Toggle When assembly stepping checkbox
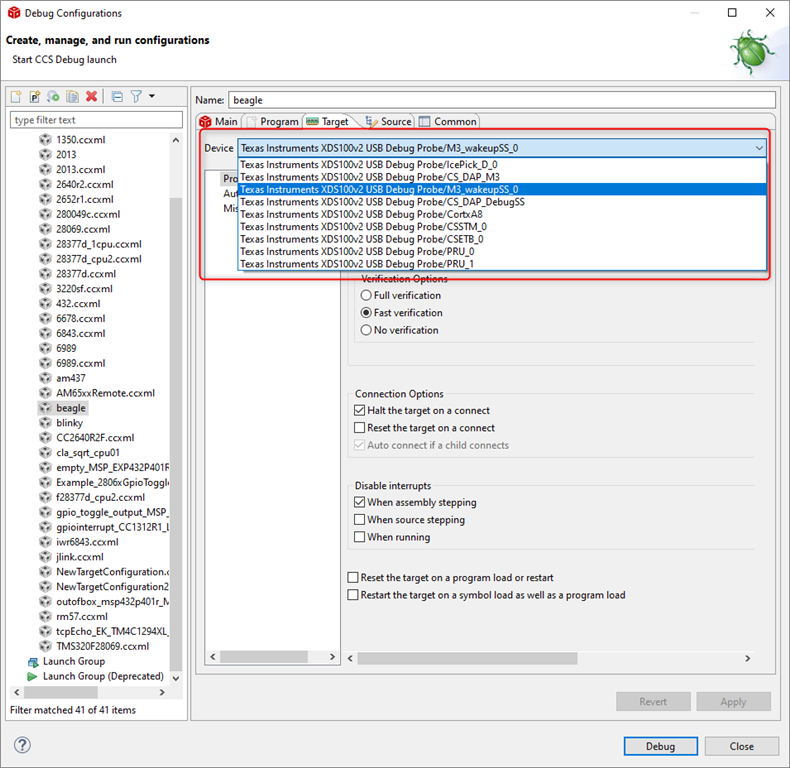Image resolution: width=790 pixels, height=768 pixels. [x=359, y=502]
